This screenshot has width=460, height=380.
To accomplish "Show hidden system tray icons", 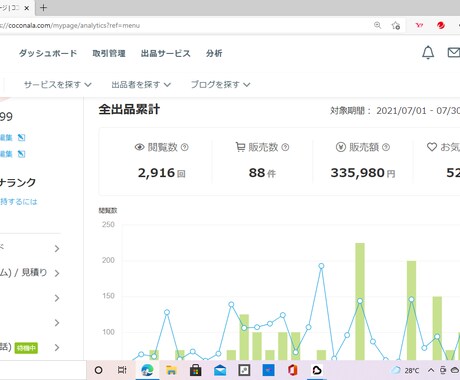I will coord(431,370).
